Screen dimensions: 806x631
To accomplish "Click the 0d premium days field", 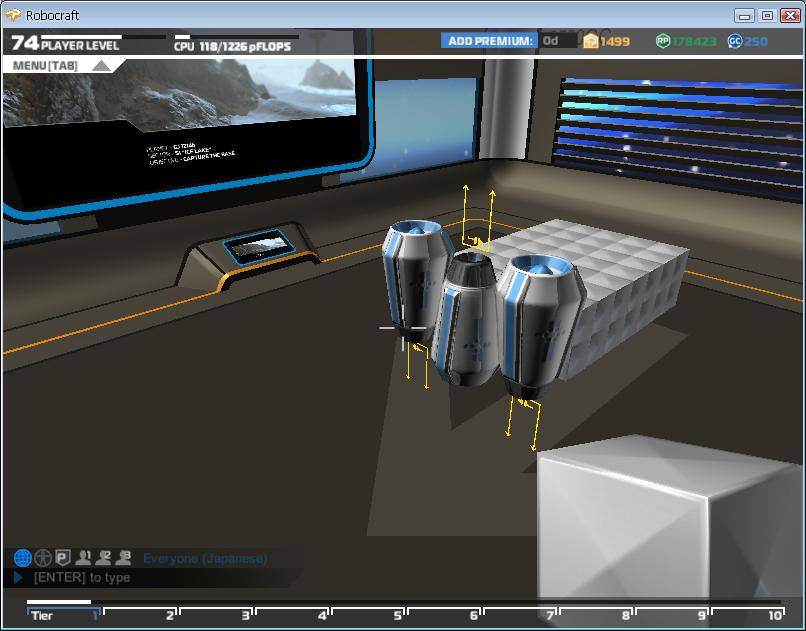I will point(557,41).
